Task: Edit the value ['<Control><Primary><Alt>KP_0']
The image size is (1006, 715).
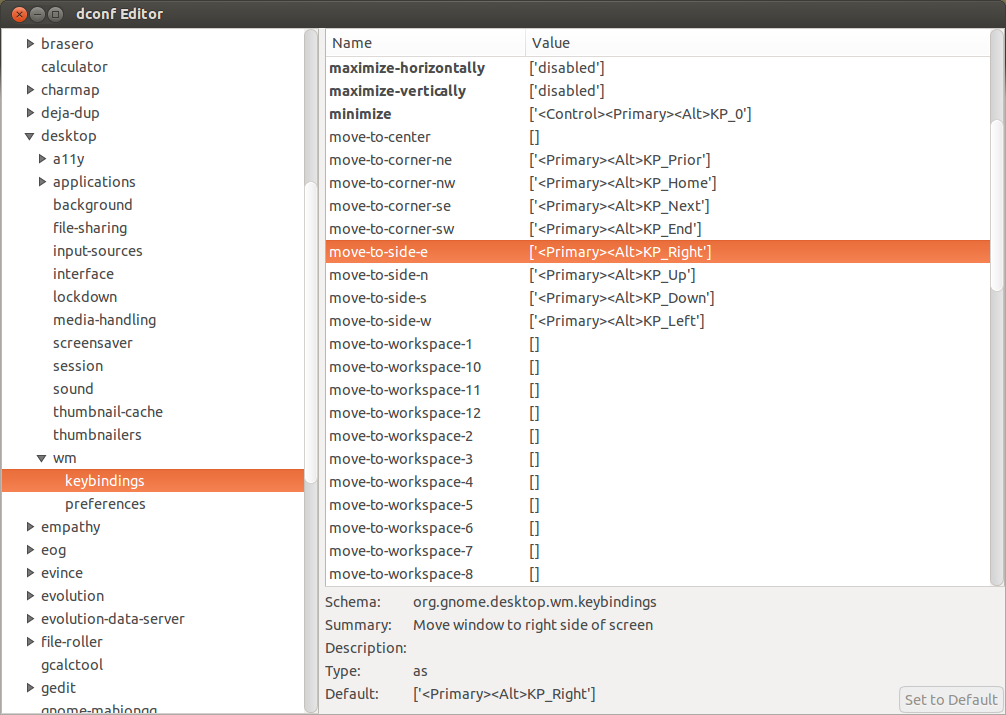Action: pos(640,114)
